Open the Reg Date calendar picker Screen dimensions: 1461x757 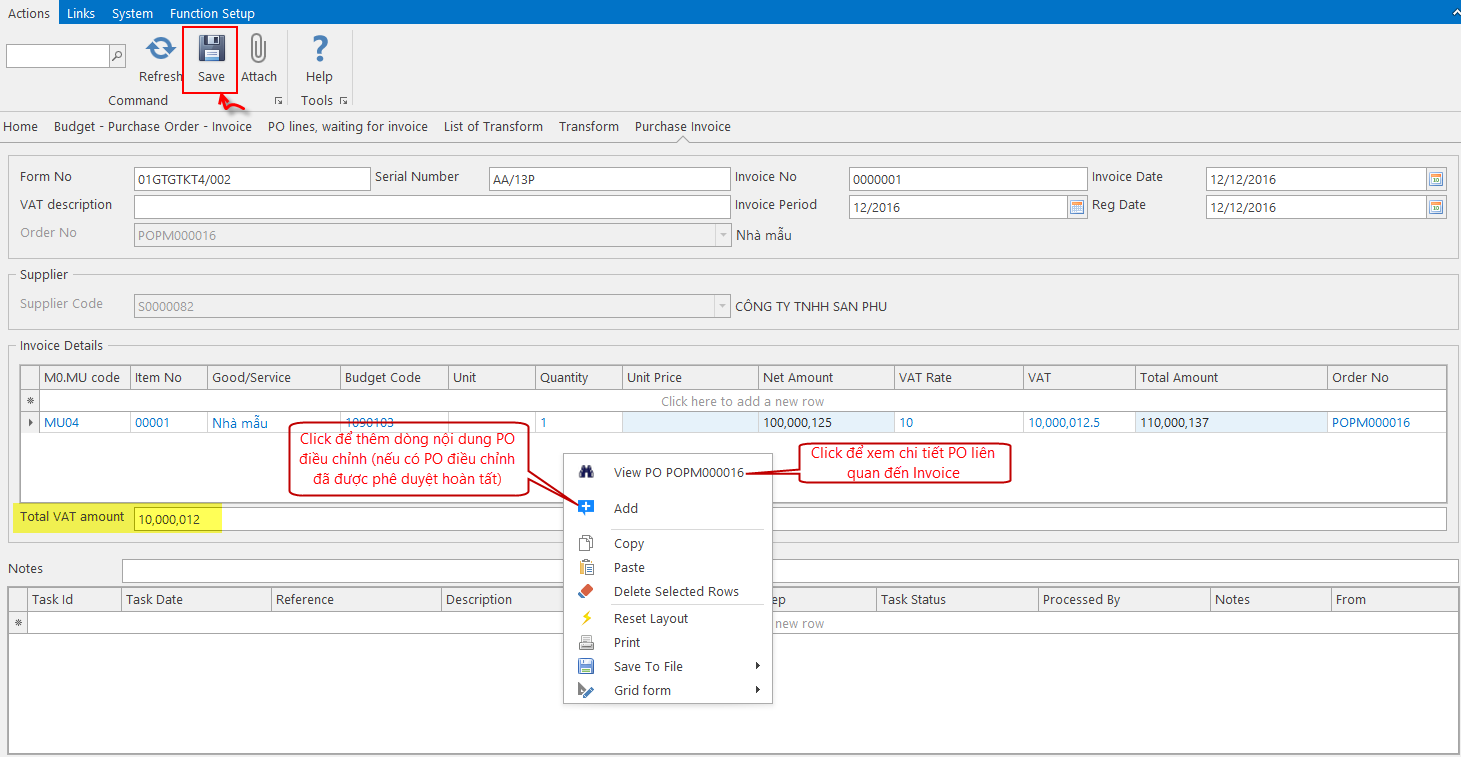click(x=1436, y=207)
